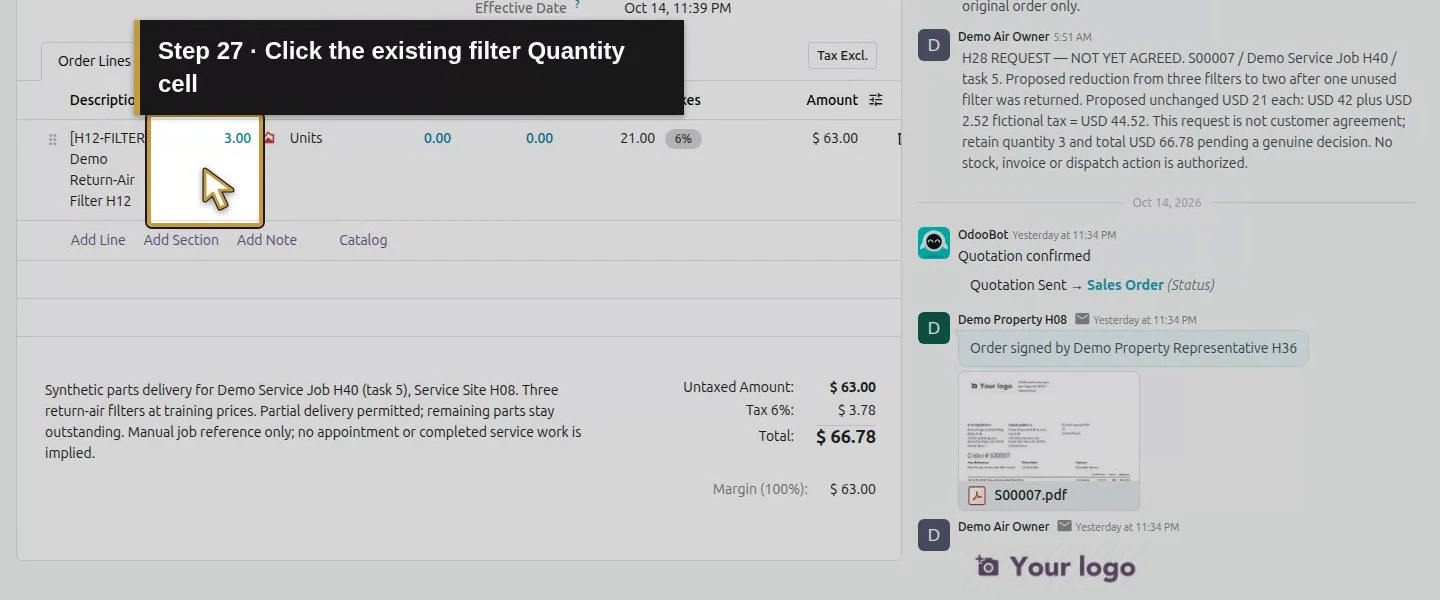This screenshot has width=1440, height=600.
Task: Click Add Section link
Action: click(x=181, y=240)
